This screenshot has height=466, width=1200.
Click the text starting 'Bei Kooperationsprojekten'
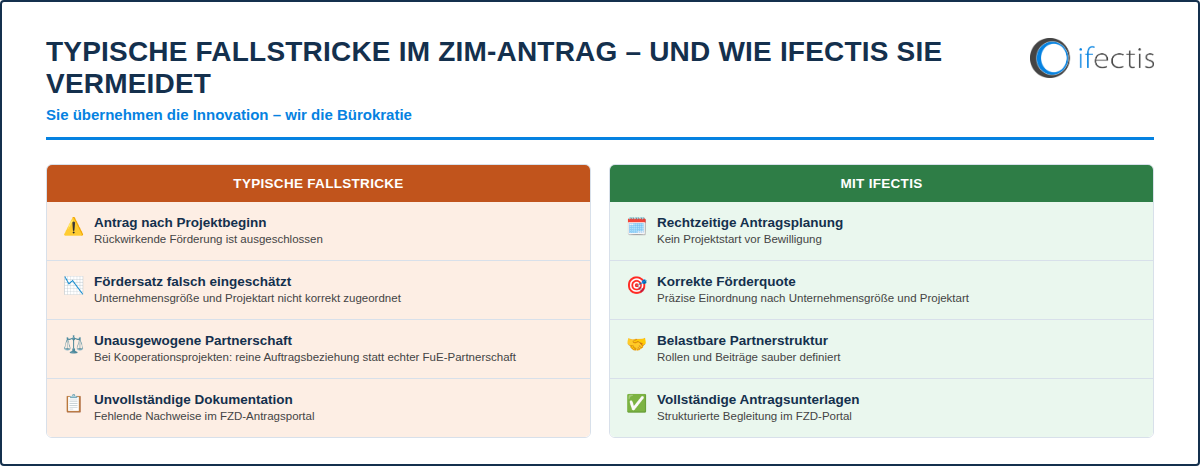pos(305,357)
